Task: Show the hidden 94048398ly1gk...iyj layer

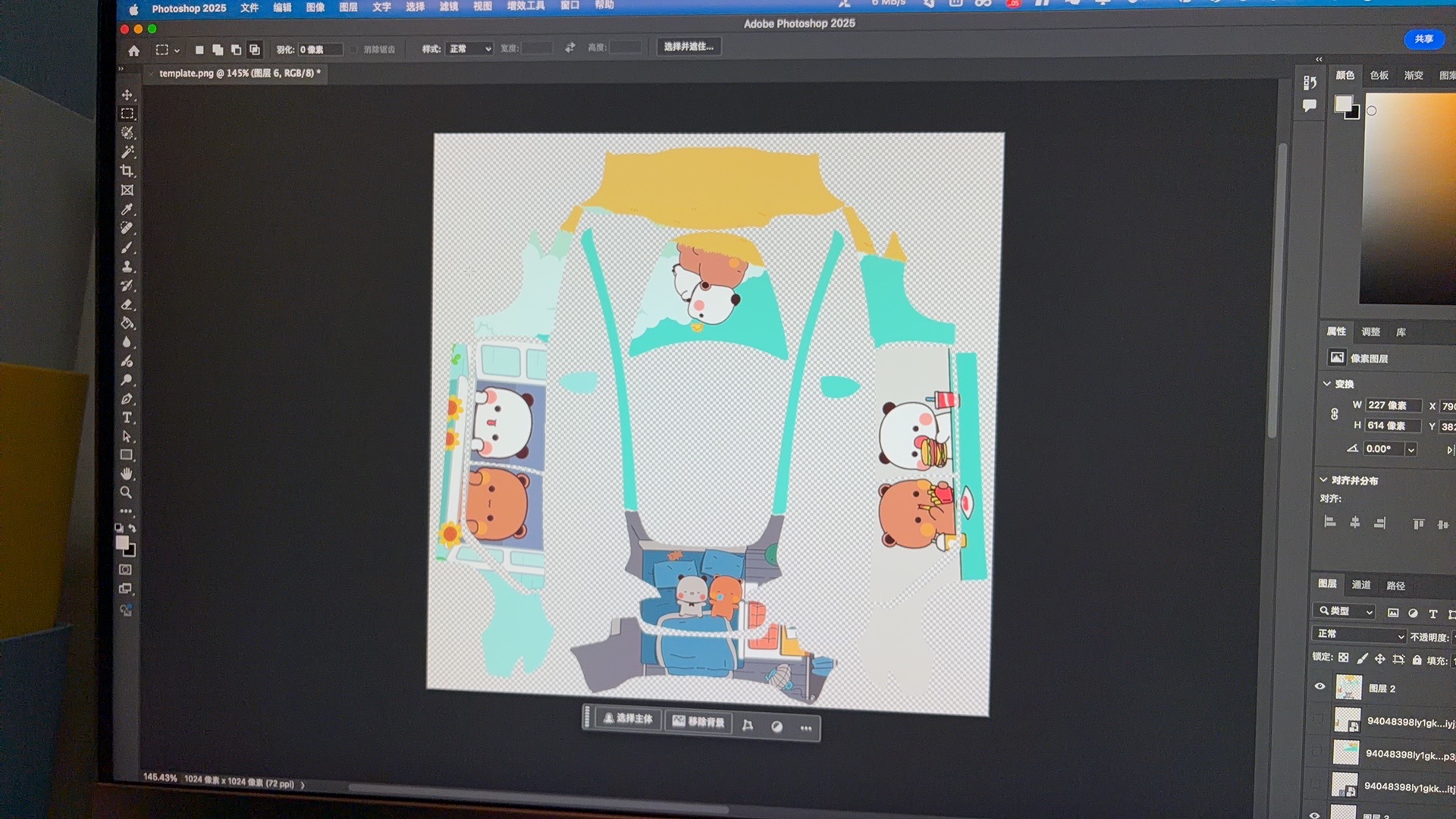Action: (1319, 720)
